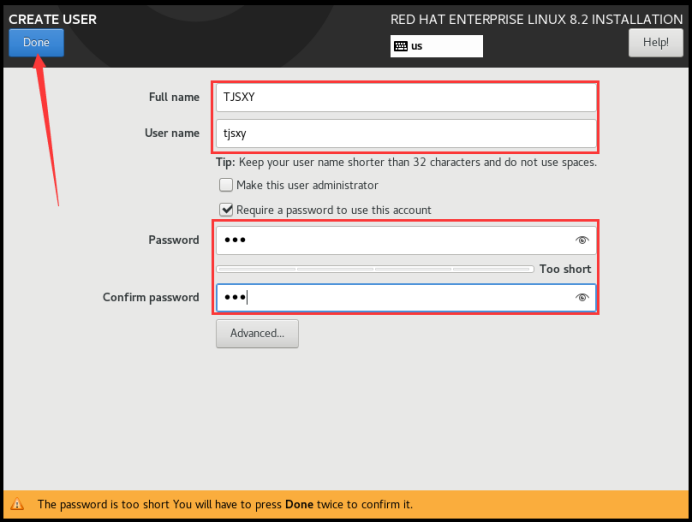The image size is (692, 523).
Task: Click the warning triangle icon in orange bar
Action: click(x=17, y=504)
